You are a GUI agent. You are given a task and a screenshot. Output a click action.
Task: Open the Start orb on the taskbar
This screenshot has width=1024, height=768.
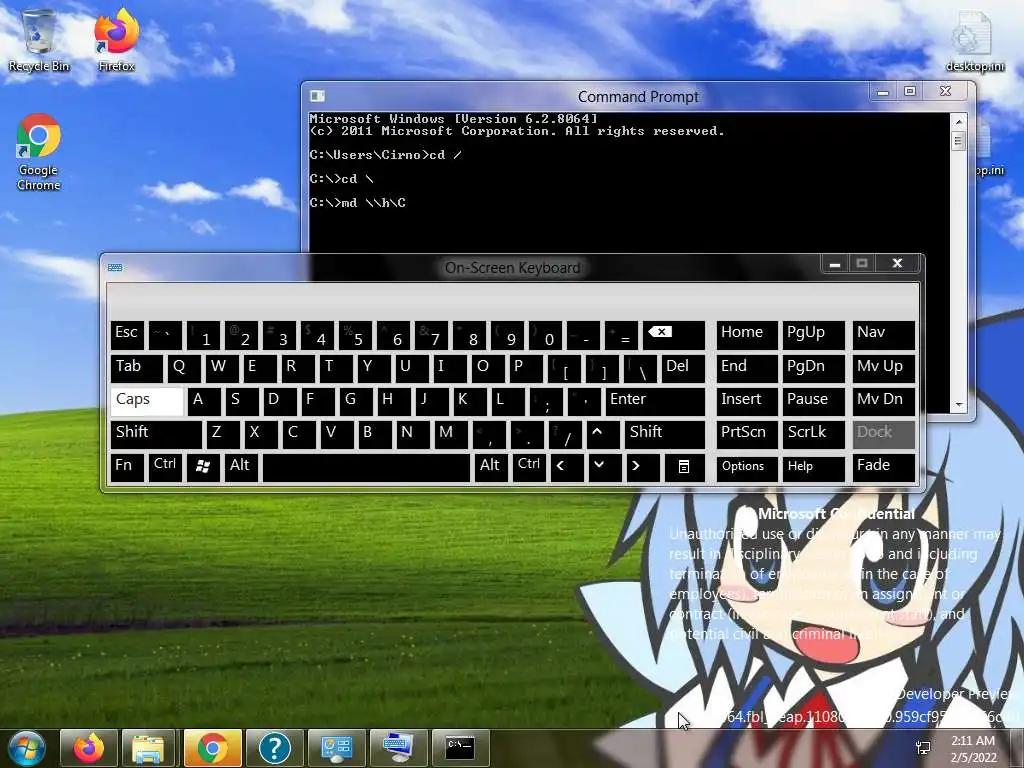25,748
